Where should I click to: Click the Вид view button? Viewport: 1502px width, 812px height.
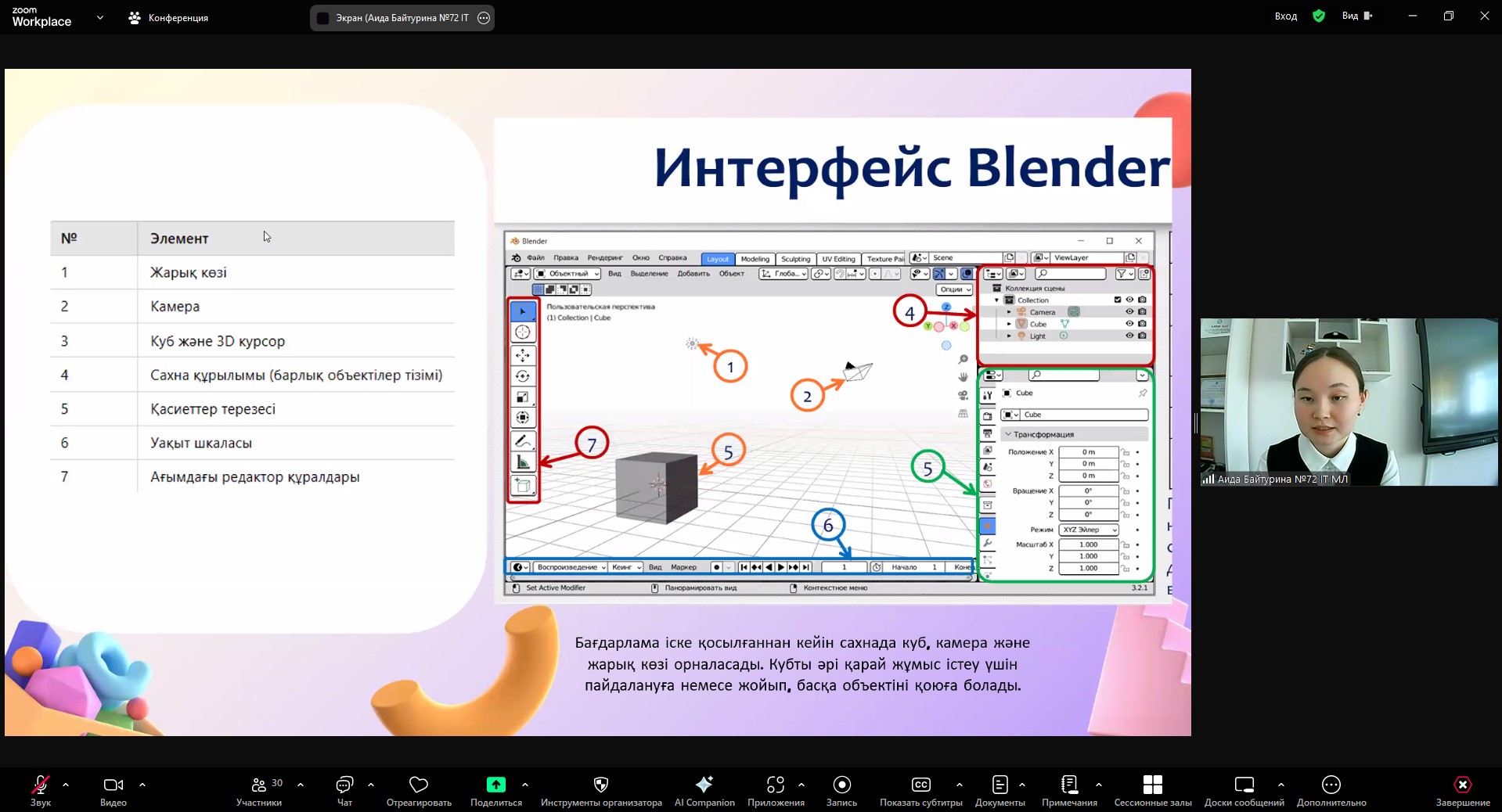coord(1356,16)
